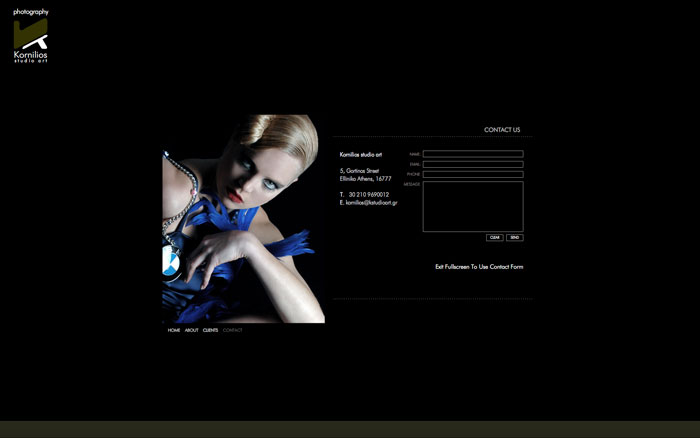The image size is (700, 438).
Task: Click the Ellinikο Athens 16777 address line
Action: point(365,179)
